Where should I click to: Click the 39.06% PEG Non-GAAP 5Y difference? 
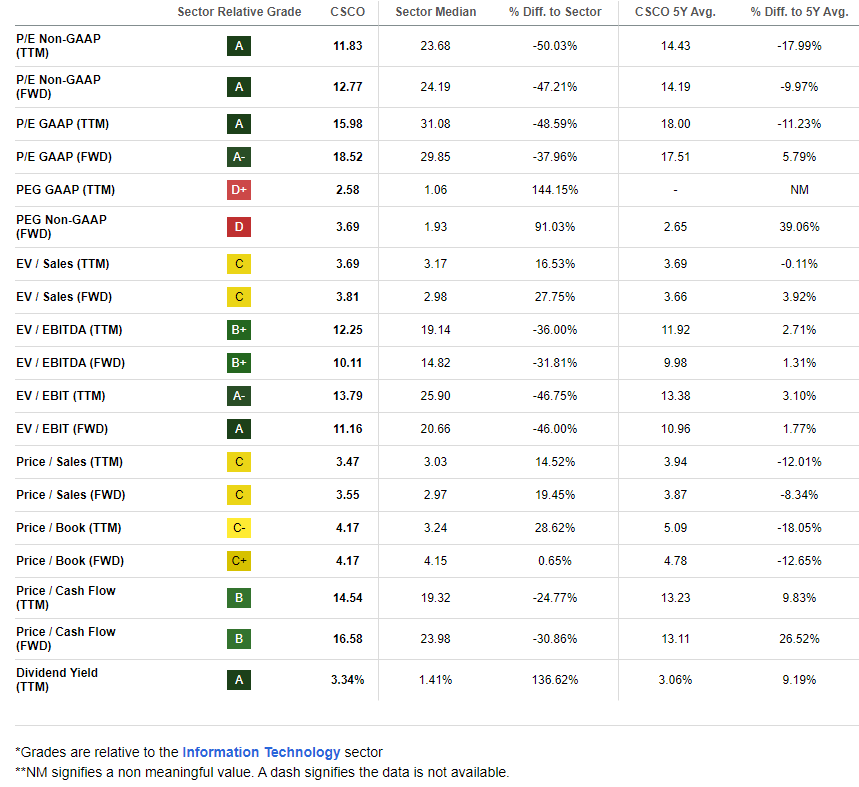tap(799, 227)
